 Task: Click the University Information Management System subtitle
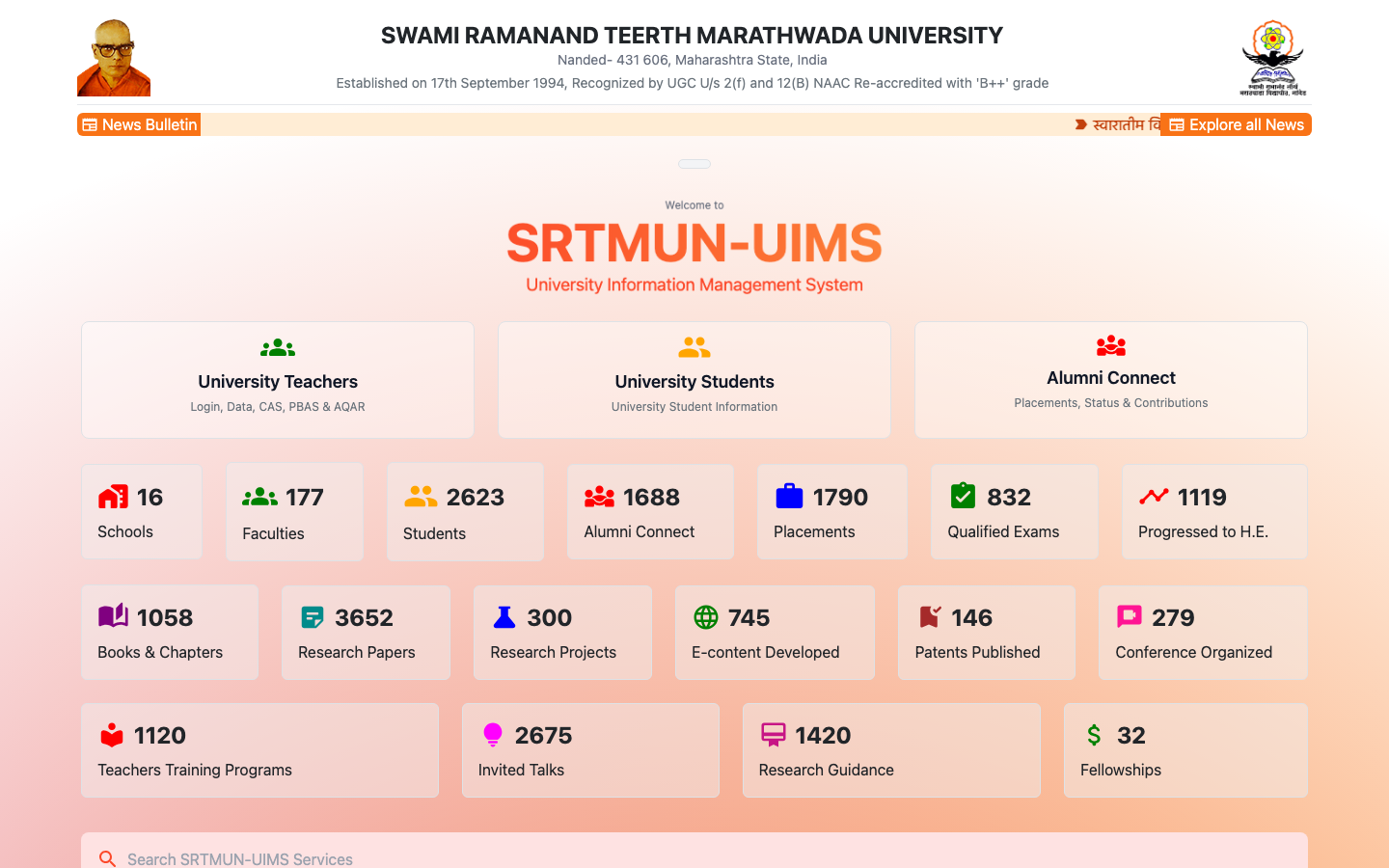coord(694,285)
